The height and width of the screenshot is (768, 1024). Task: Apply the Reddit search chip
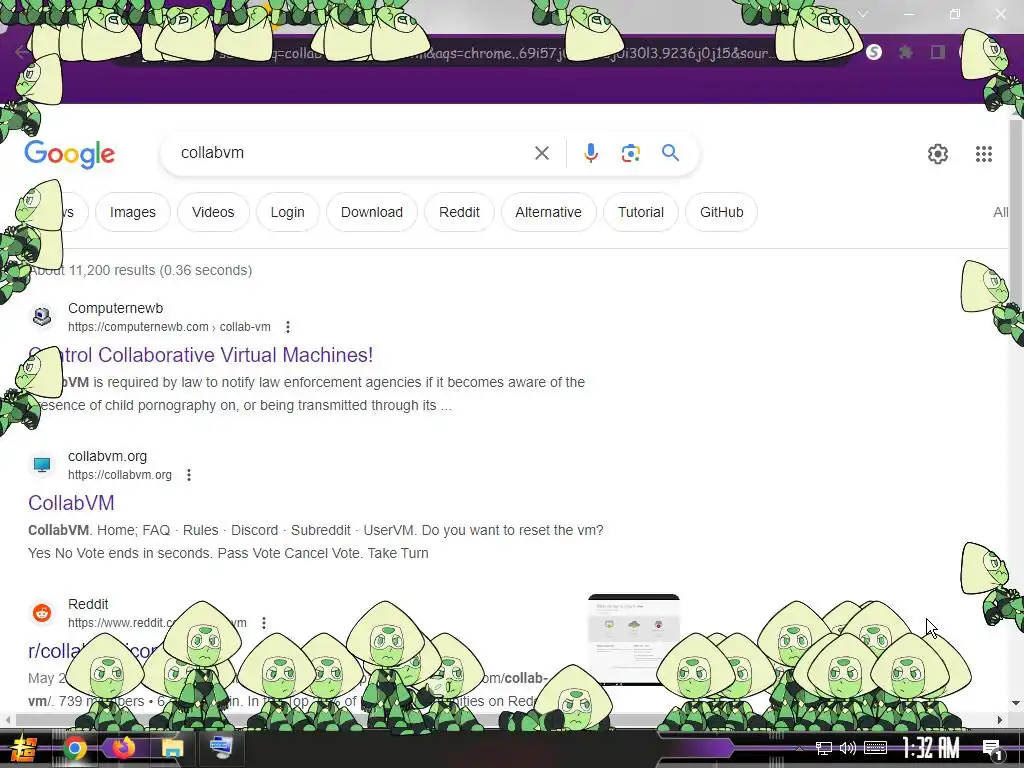pos(459,212)
